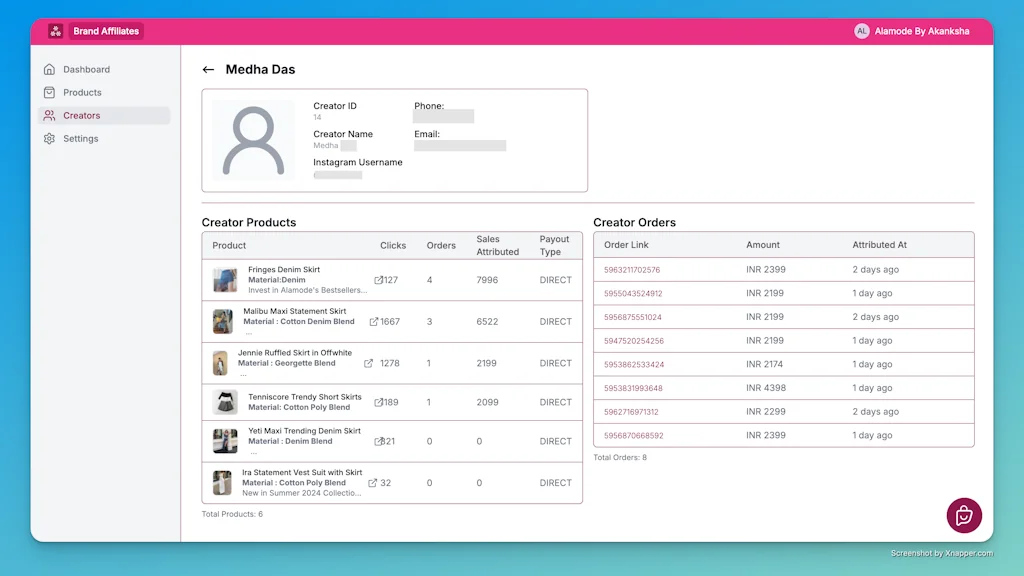Open external link icon for Tenniscore Trendy Short Skirts
Image resolution: width=1024 pixels, height=576 pixels.
(378, 403)
